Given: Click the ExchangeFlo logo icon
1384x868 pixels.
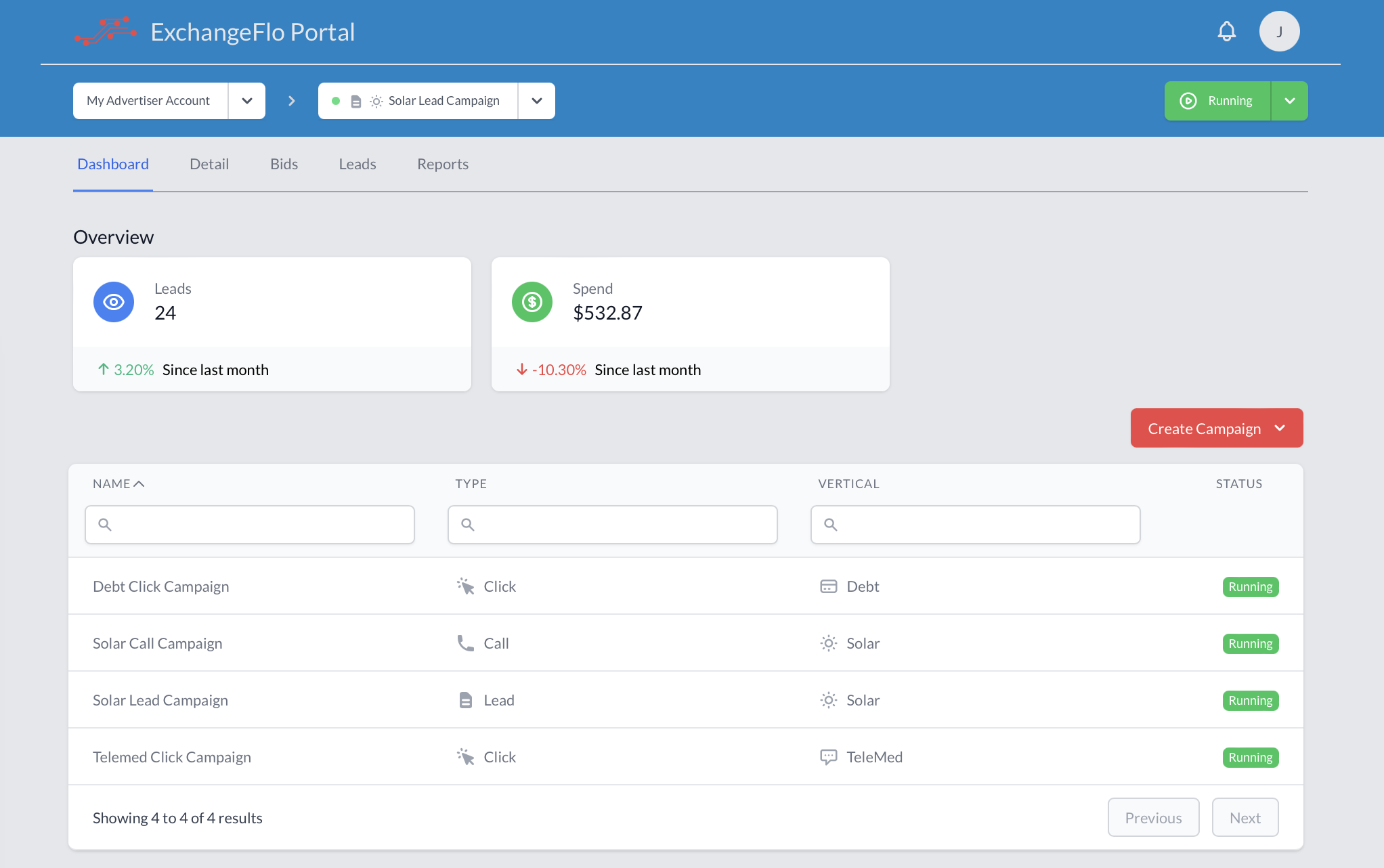Looking at the screenshot, I should (106, 31).
